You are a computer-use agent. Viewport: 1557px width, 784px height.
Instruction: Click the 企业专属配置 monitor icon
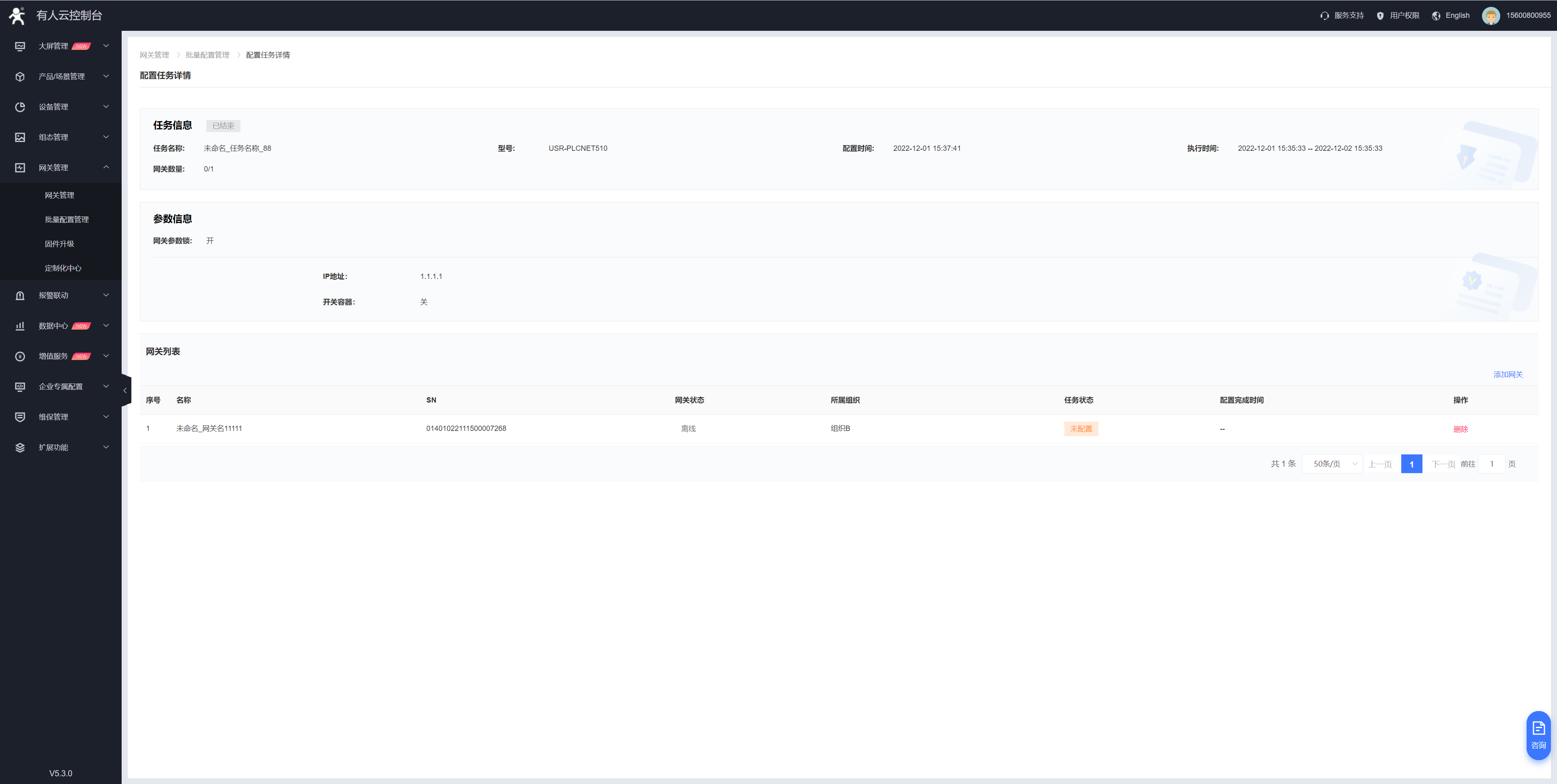(20, 386)
